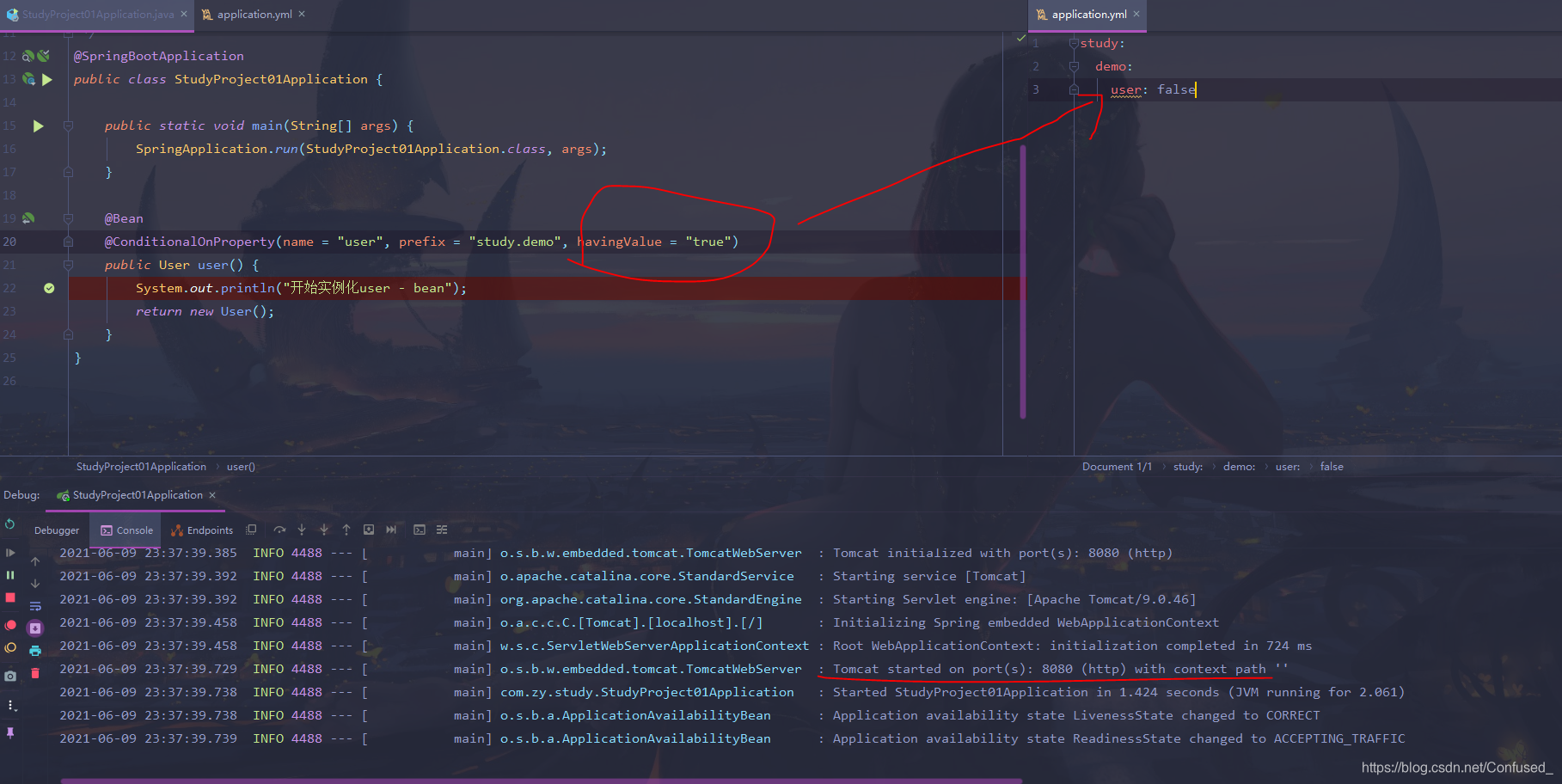The width and height of the screenshot is (1562, 784).
Task: Collapse the main method fold on line 15
Action: pyautogui.click(x=68, y=126)
